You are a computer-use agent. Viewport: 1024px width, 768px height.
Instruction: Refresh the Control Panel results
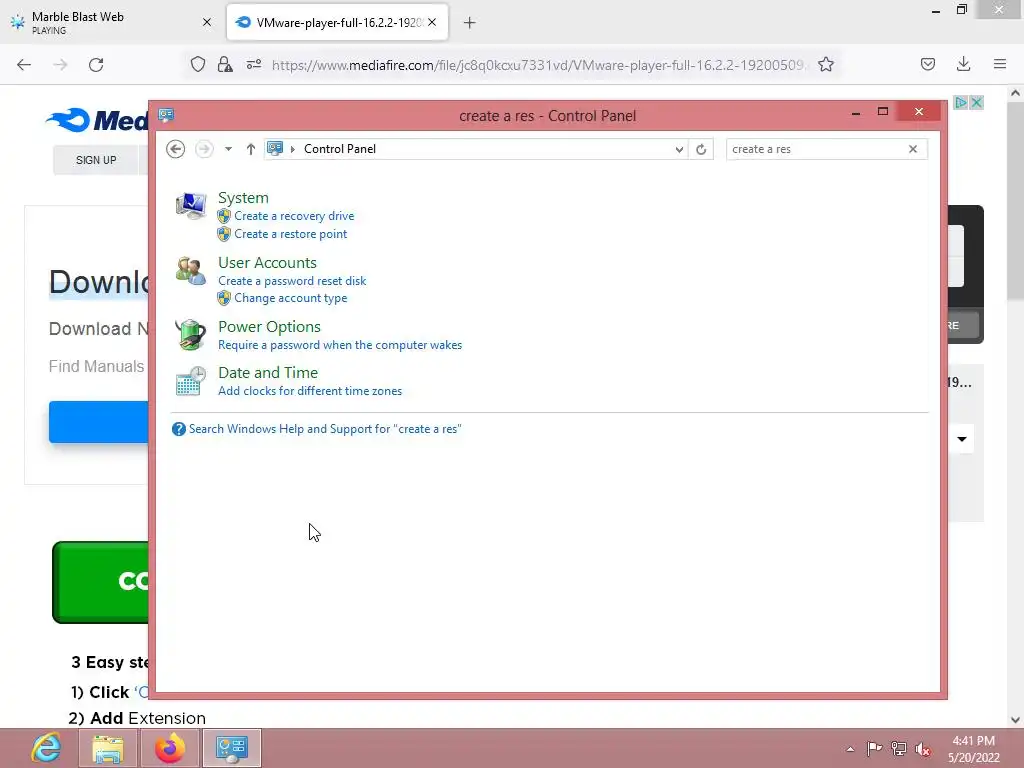point(701,149)
